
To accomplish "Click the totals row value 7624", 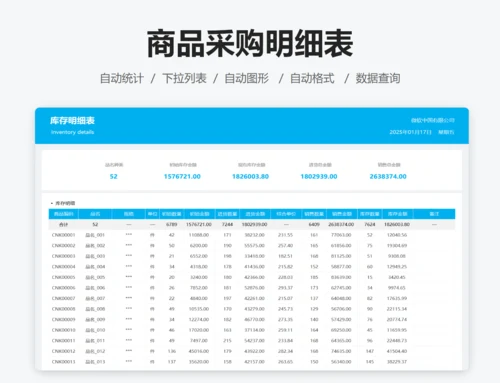I will pyautogui.click(x=370, y=224).
